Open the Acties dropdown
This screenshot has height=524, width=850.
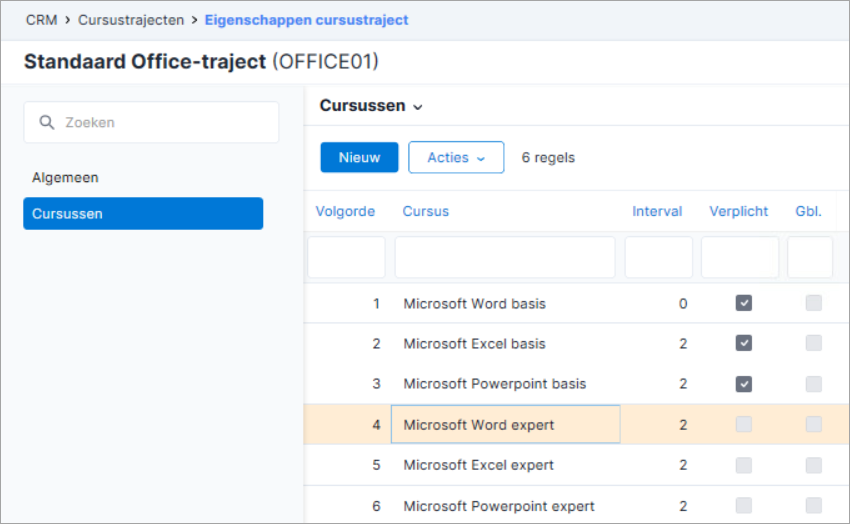pos(456,157)
